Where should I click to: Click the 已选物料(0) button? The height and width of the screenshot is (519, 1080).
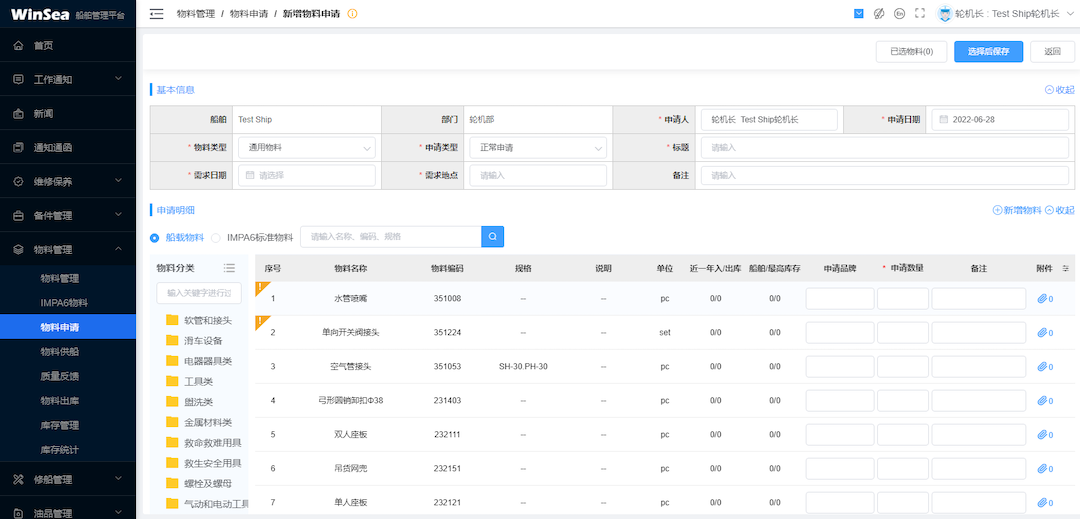point(911,52)
